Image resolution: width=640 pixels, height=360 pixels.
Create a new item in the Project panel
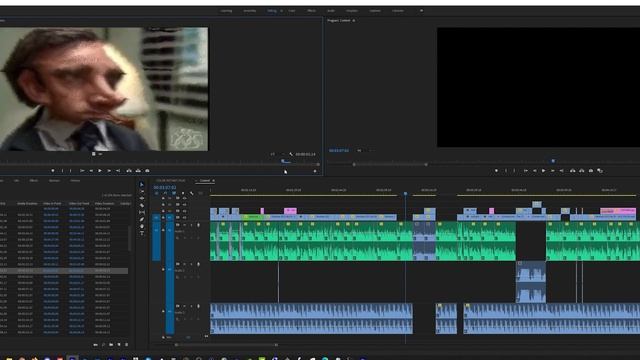[x=119, y=344]
